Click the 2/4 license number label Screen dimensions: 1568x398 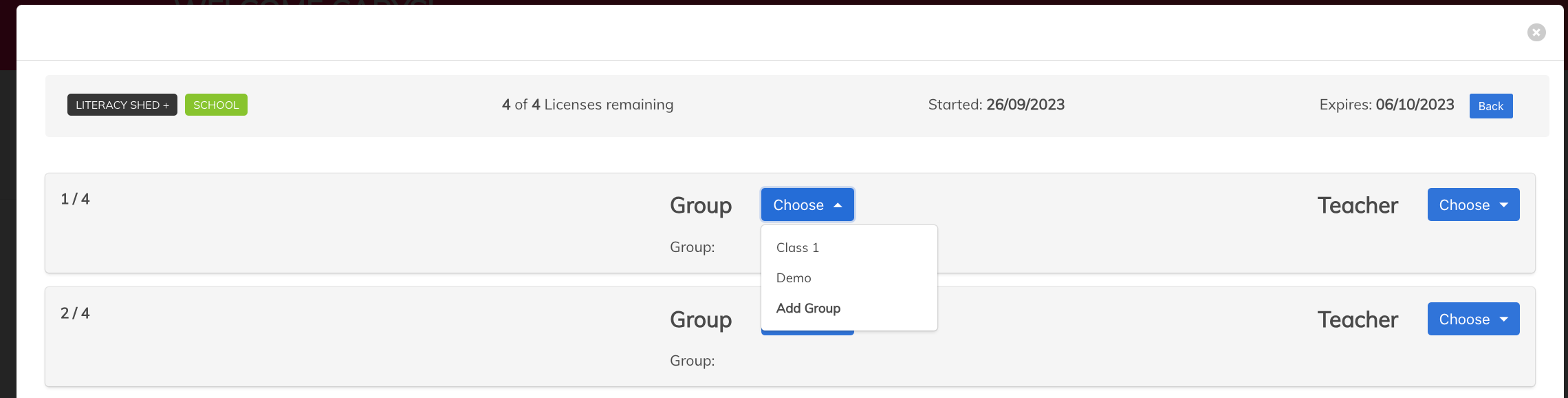click(75, 313)
